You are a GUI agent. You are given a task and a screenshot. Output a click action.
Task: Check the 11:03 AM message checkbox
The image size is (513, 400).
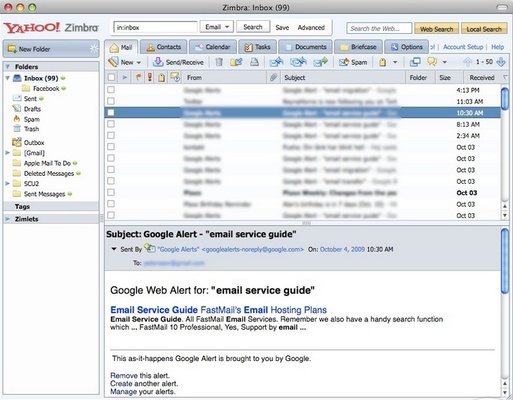tap(111, 101)
